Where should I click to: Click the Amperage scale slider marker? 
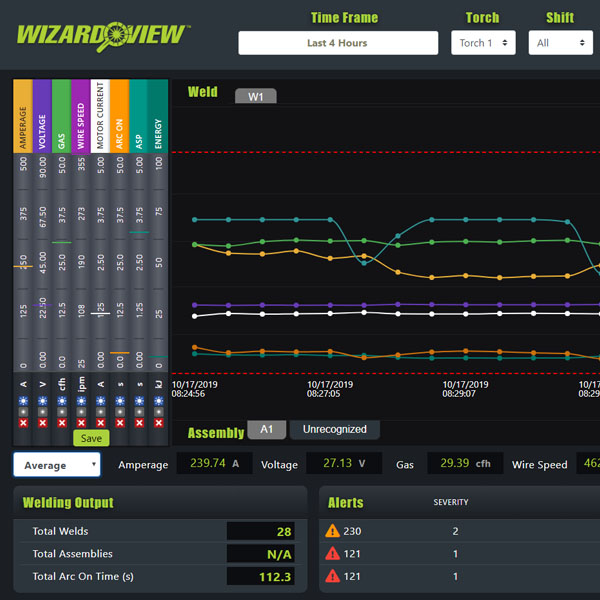[x=23, y=267]
